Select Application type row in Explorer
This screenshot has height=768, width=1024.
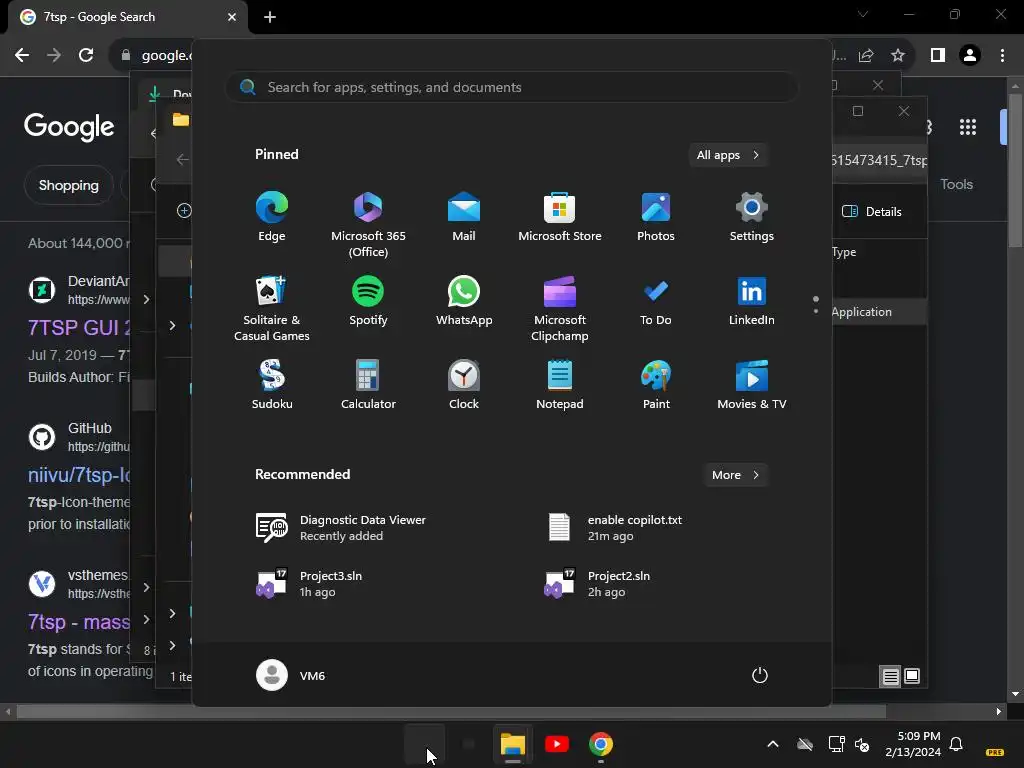pyautogui.click(x=879, y=312)
